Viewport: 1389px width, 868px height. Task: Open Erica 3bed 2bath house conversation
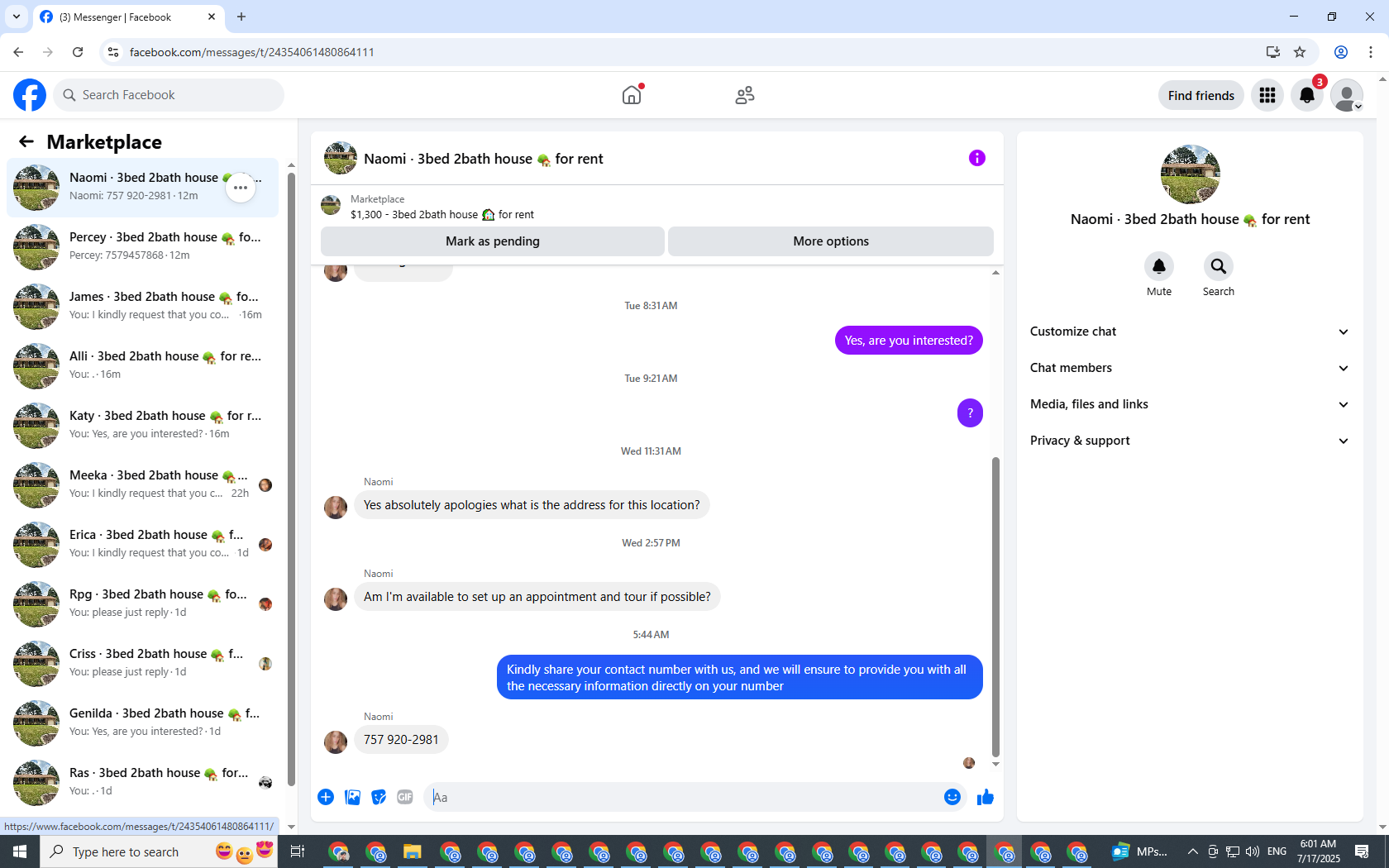click(142, 545)
